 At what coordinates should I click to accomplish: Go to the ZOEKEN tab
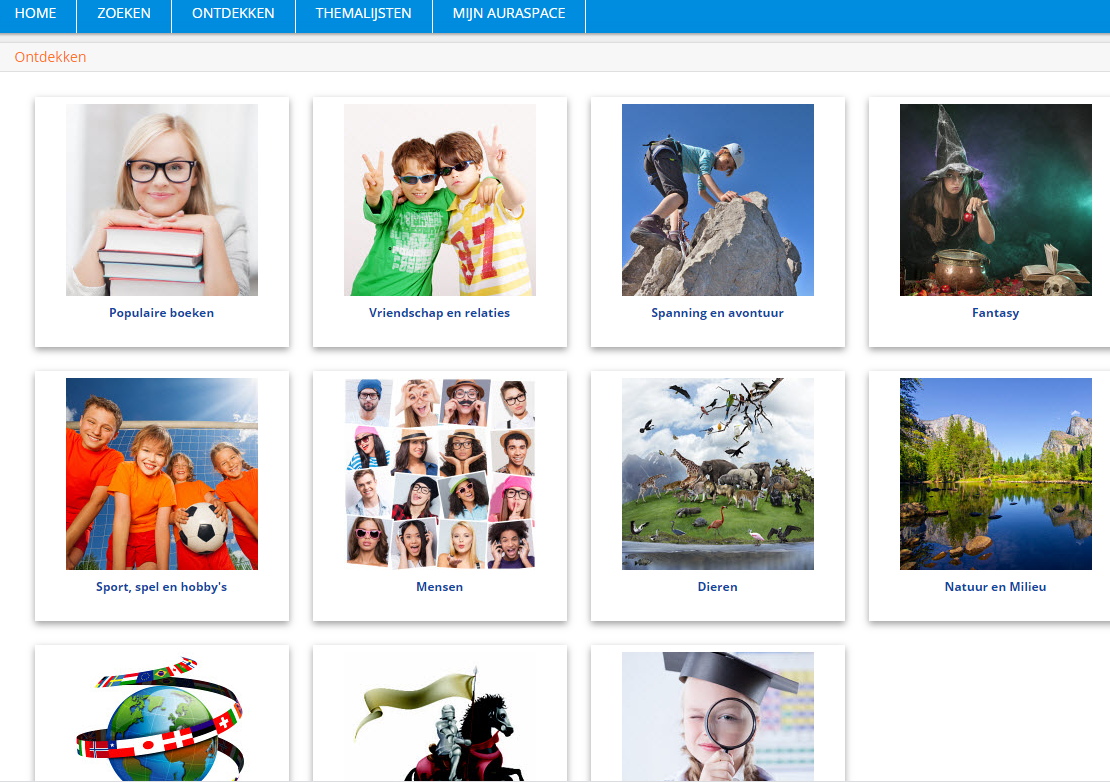click(x=124, y=14)
